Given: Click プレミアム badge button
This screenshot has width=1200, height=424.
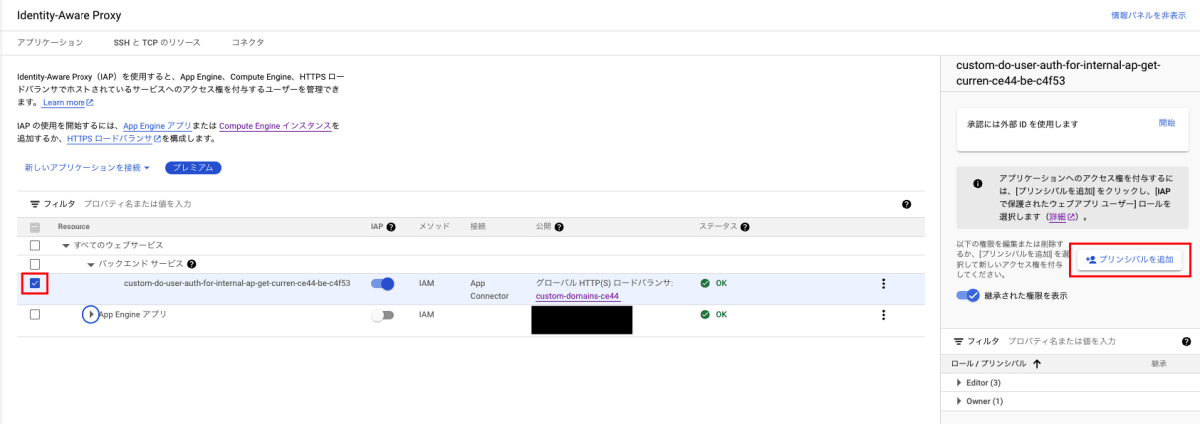Looking at the screenshot, I should coord(192,168).
